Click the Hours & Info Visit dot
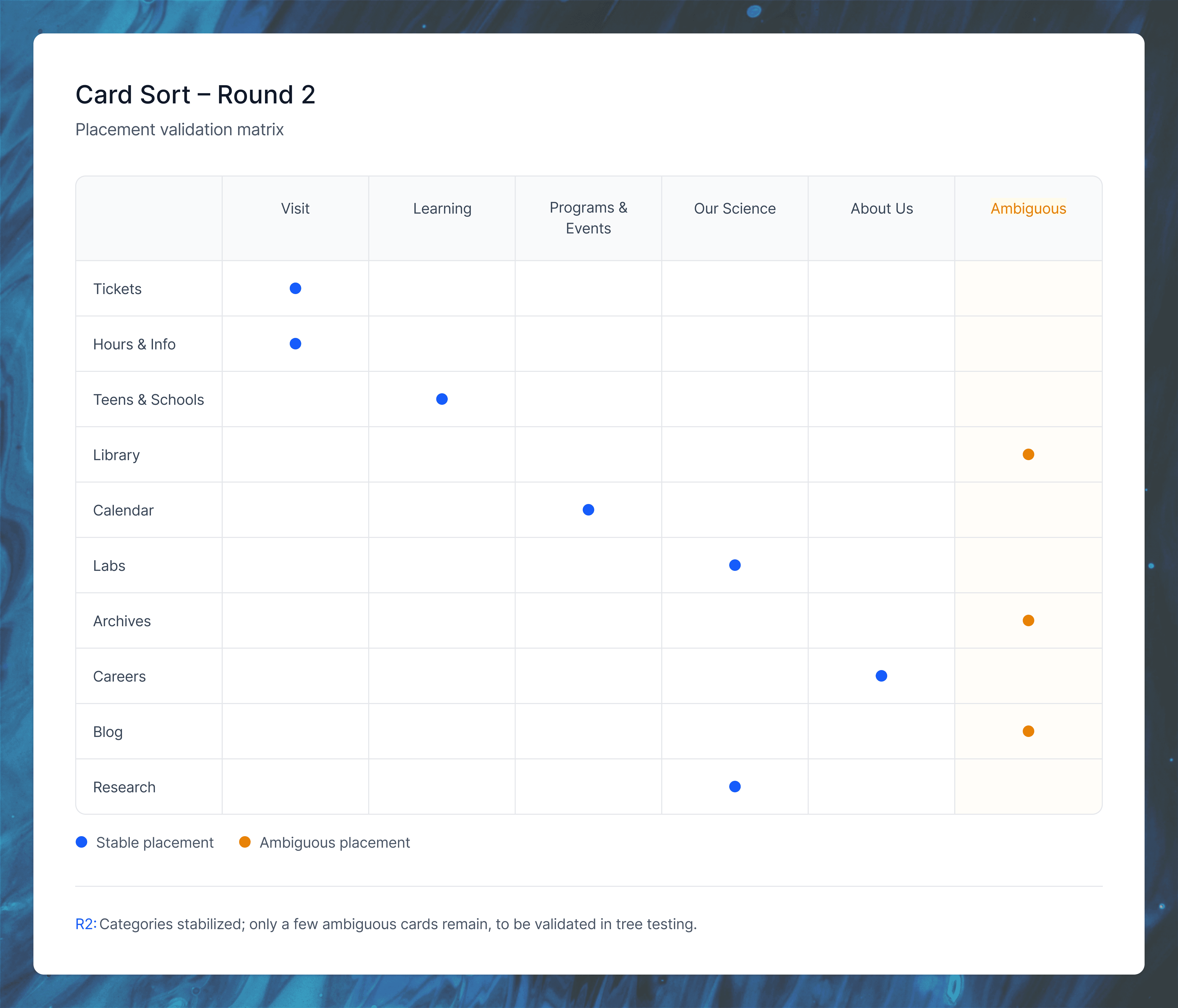 [x=295, y=344]
